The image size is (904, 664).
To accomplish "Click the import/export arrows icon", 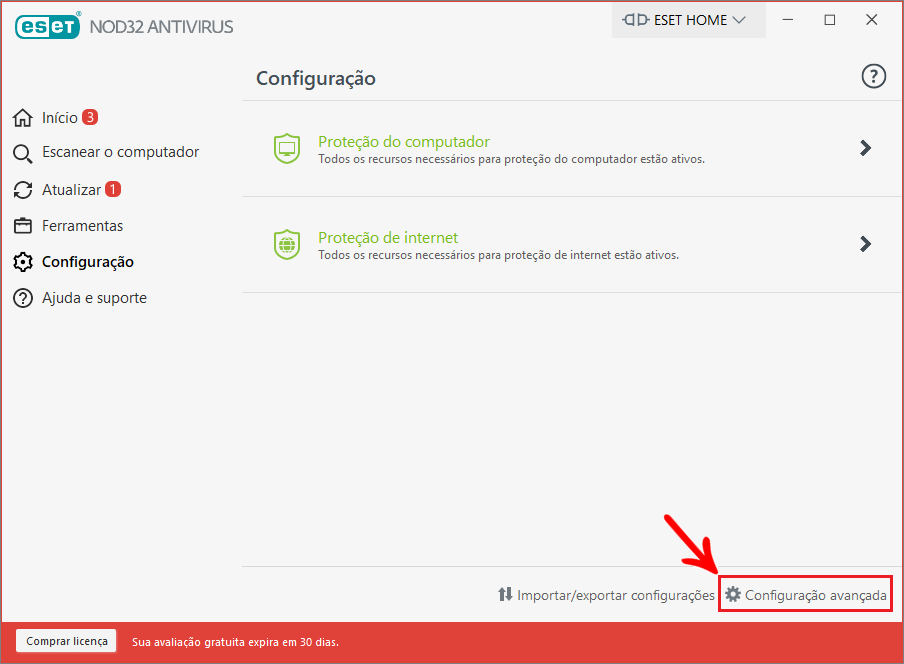I will pos(505,594).
